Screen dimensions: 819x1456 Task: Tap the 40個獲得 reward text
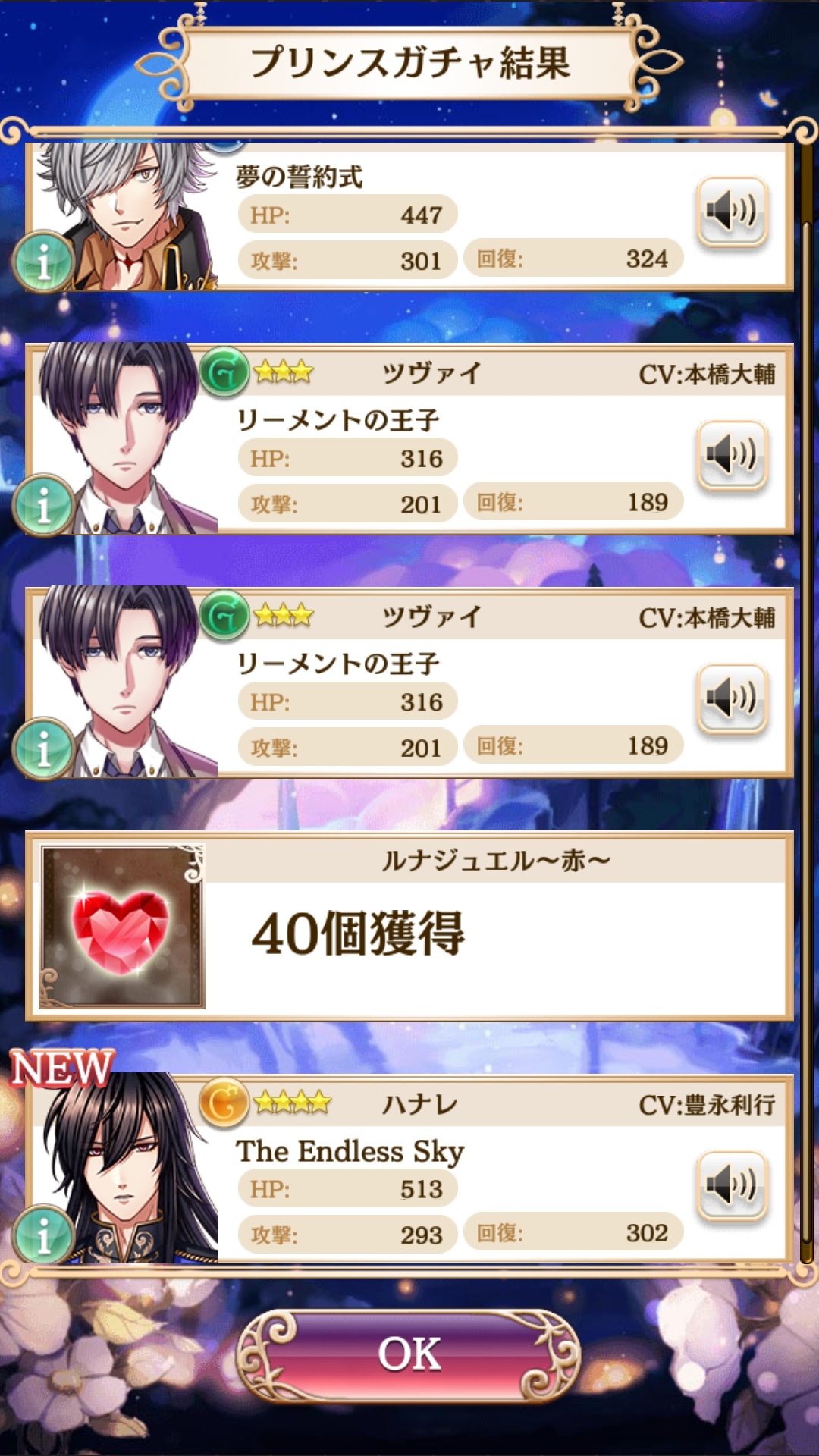click(358, 934)
